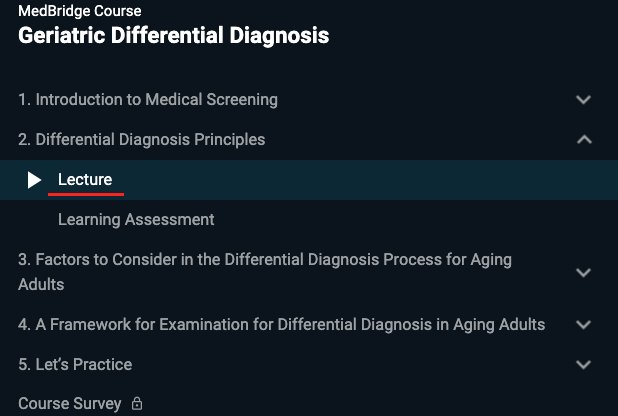Click the Geriatric Differential Diagnosis course title
This screenshot has width=618, height=416.
(173, 35)
